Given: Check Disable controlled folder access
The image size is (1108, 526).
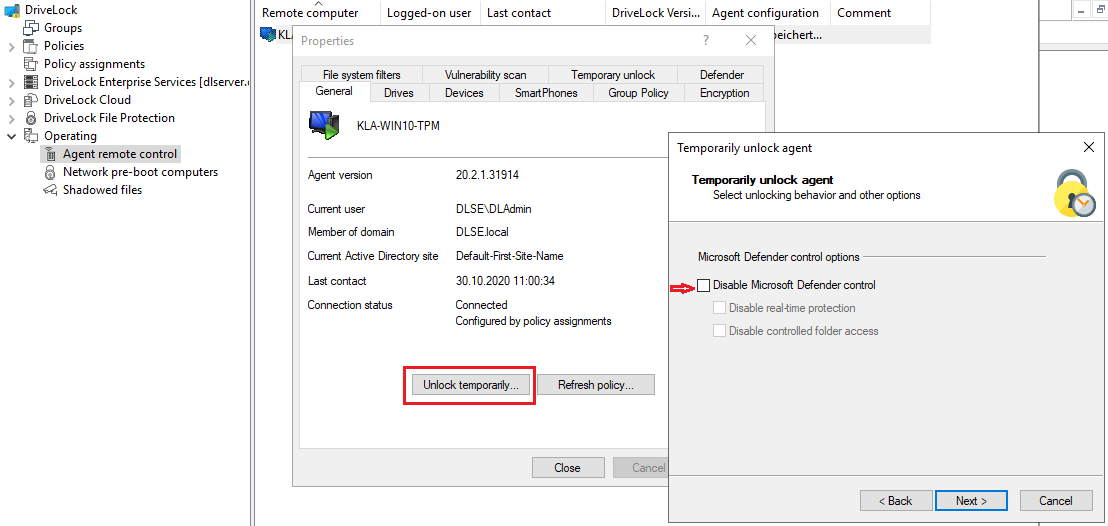Looking at the screenshot, I should (719, 330).
